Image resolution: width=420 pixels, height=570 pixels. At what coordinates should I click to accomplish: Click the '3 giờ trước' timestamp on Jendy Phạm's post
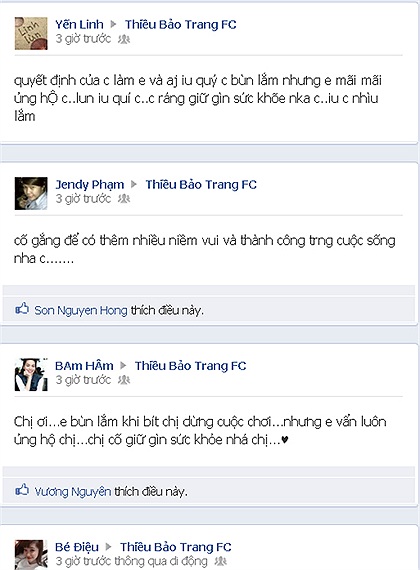83,199
